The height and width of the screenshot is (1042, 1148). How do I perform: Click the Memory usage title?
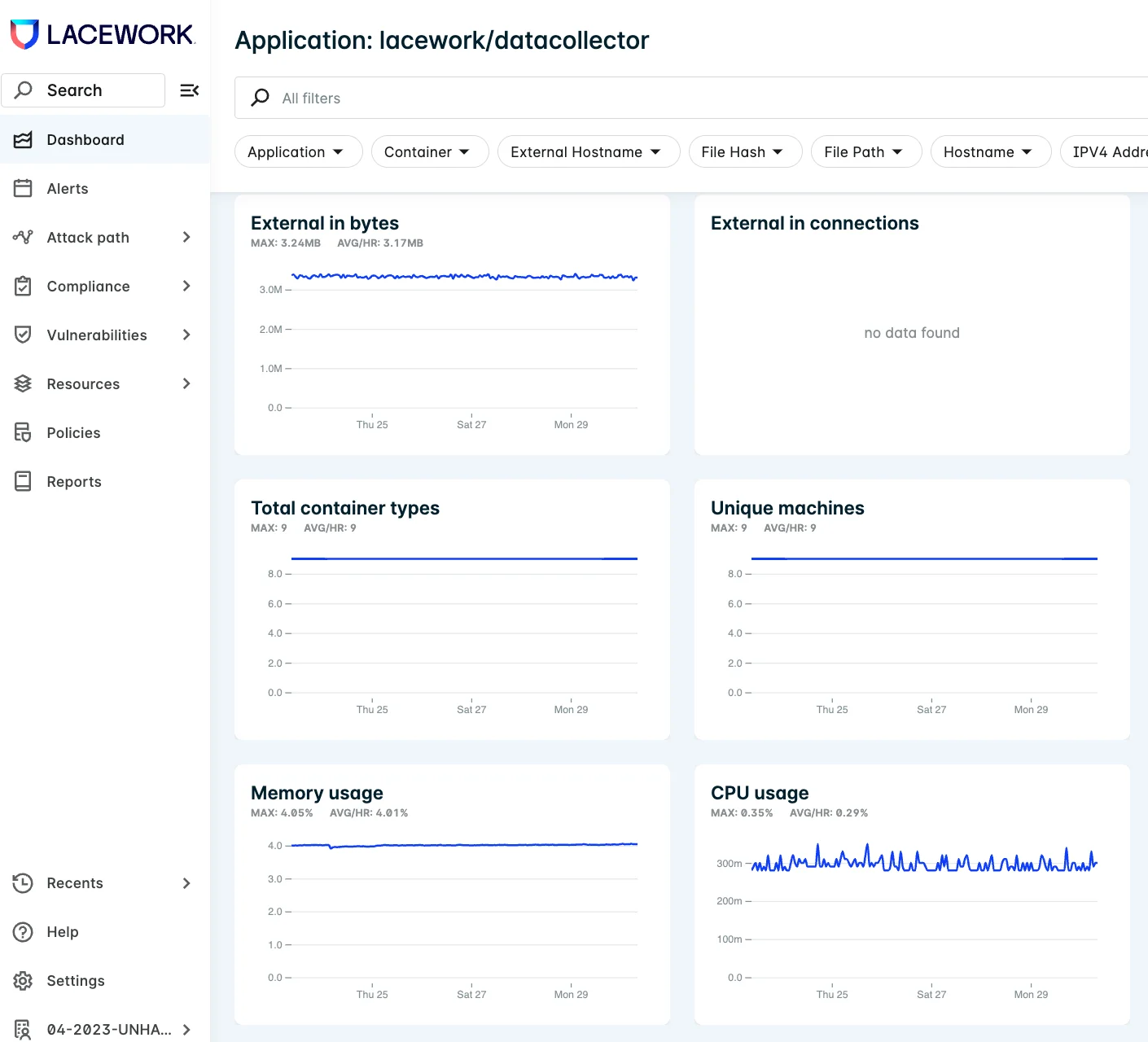point(317,793)
